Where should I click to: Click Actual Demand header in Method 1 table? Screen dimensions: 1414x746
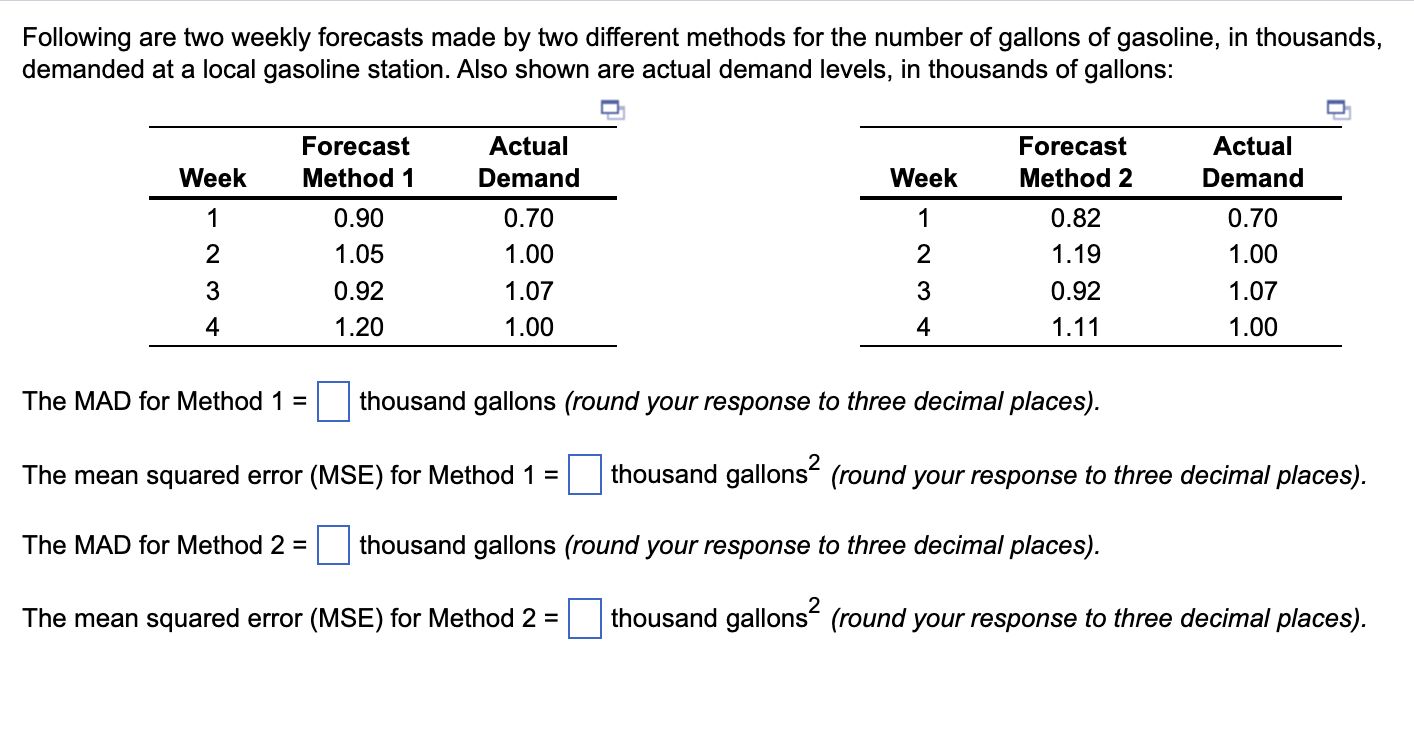coord(529,162)
